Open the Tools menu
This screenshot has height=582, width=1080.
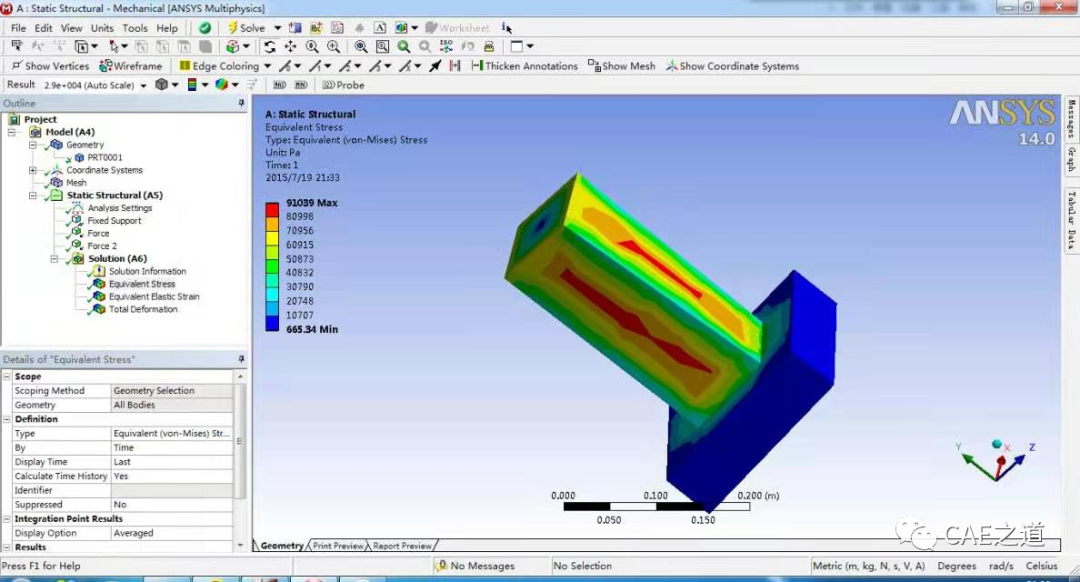135,28
